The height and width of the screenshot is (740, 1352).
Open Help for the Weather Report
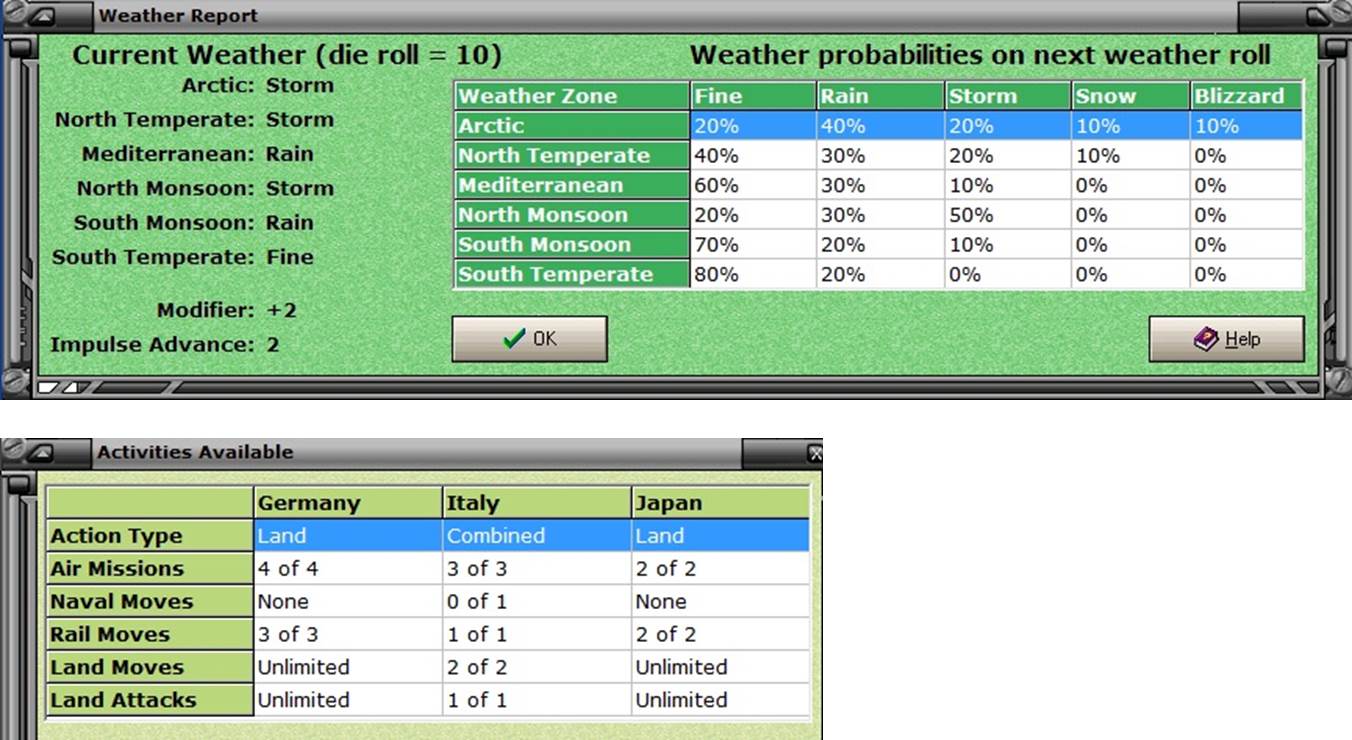point(1226,339)
